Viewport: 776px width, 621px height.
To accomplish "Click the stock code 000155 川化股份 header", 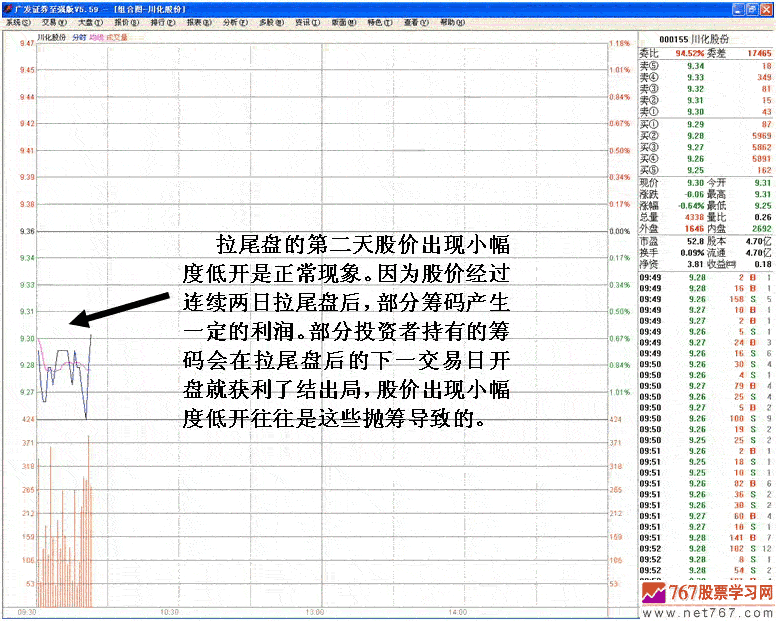I will [704, 37].
